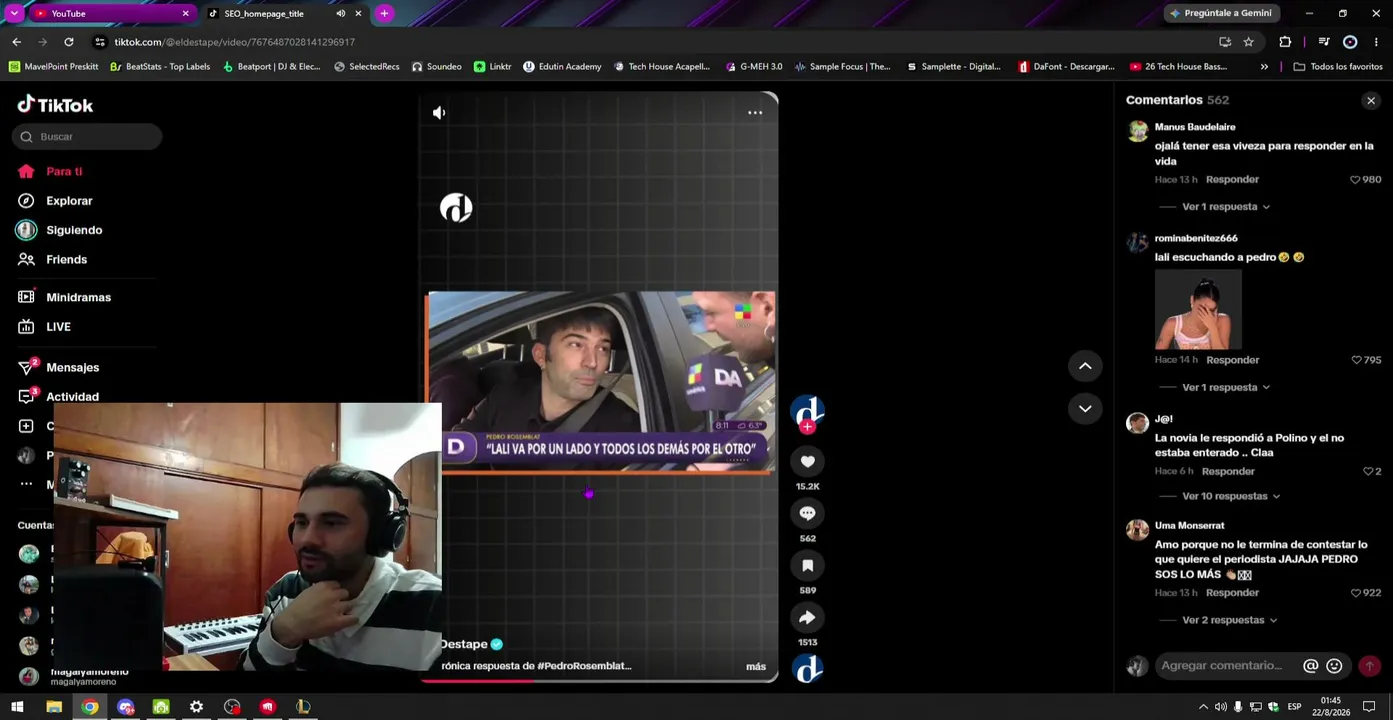Go to previous video with up arrow
This screenshot has height=720, width=1393.
coord(1085,366)
